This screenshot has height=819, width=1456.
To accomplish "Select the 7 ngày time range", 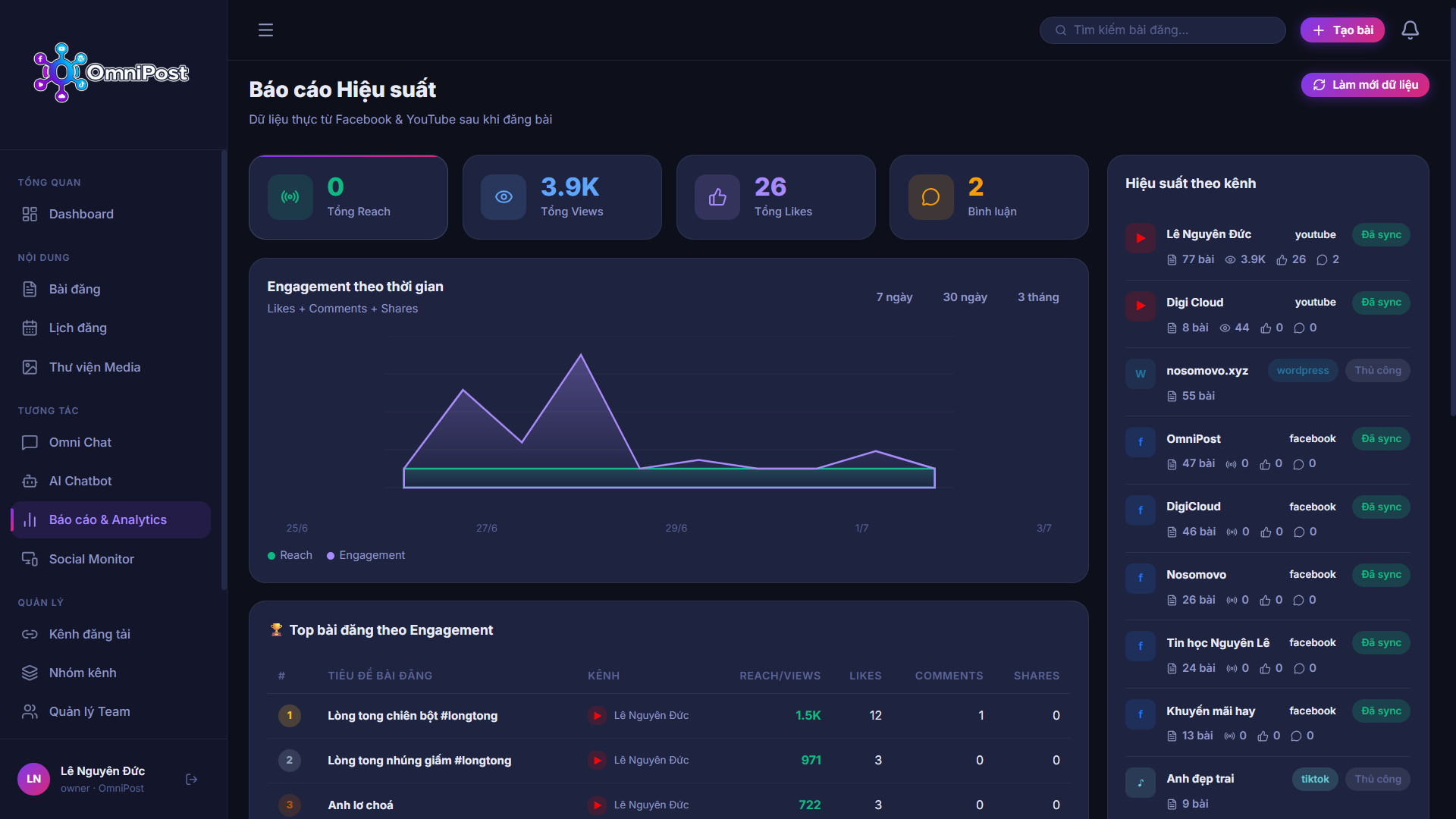I will (x=894, y=297).
